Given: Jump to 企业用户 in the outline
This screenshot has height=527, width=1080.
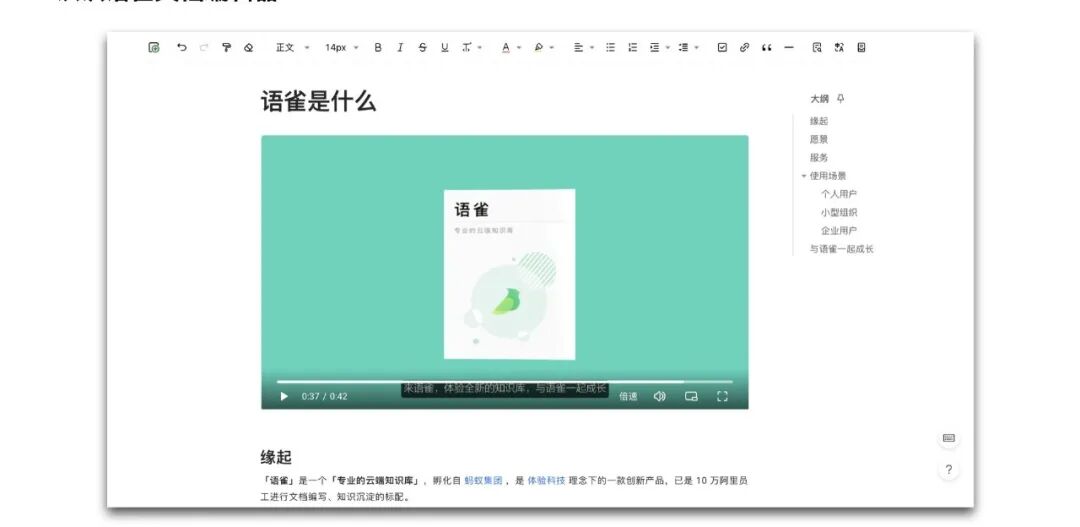Looking at the screenshot, I should [x=839, y=231].
